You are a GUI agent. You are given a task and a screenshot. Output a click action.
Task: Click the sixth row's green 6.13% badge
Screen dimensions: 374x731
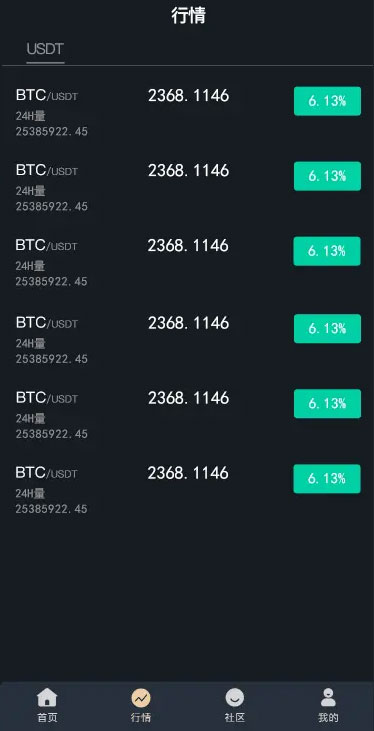click(x=327, y=479)
